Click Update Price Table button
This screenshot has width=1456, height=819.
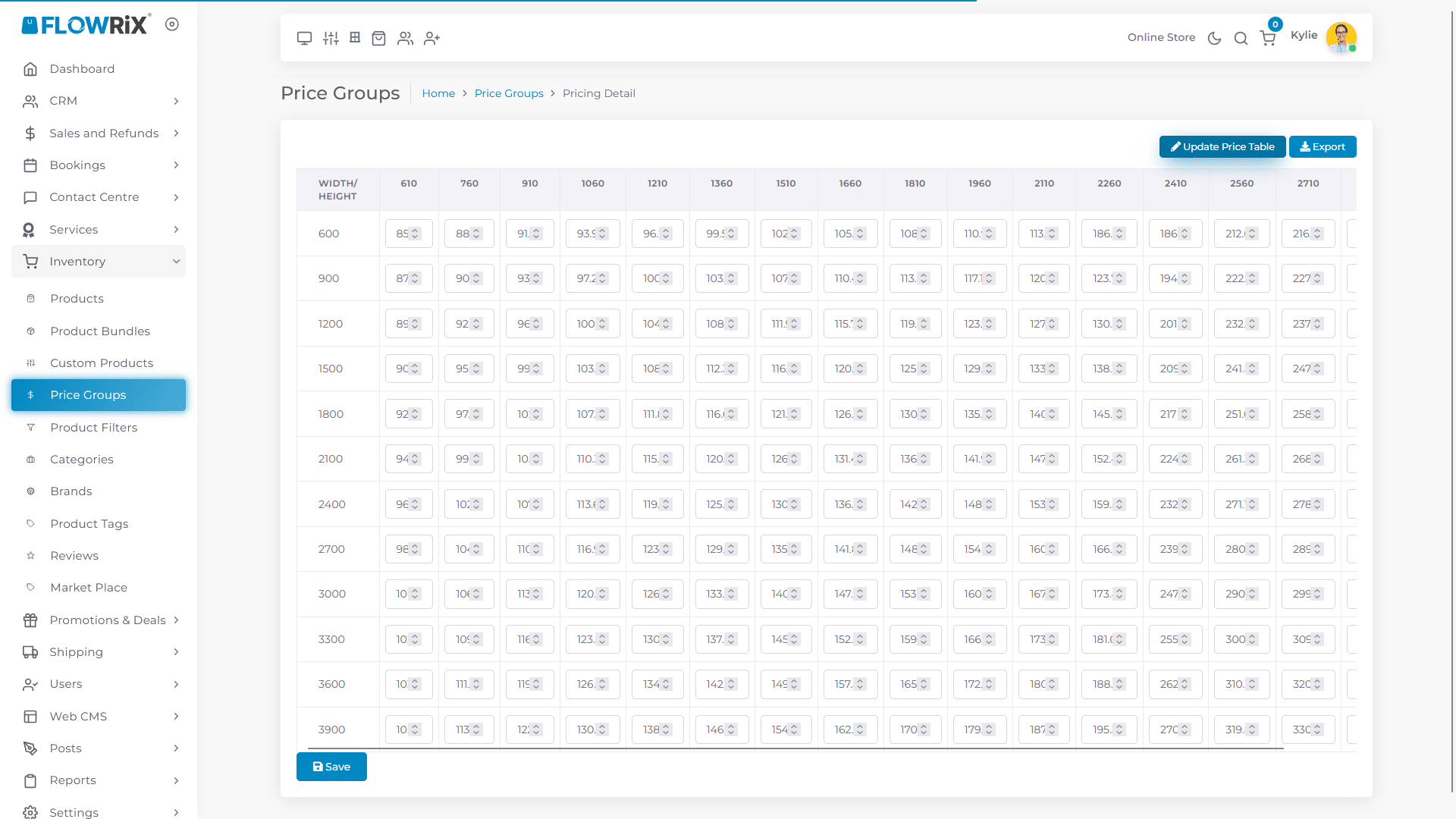pos(1222,147)
